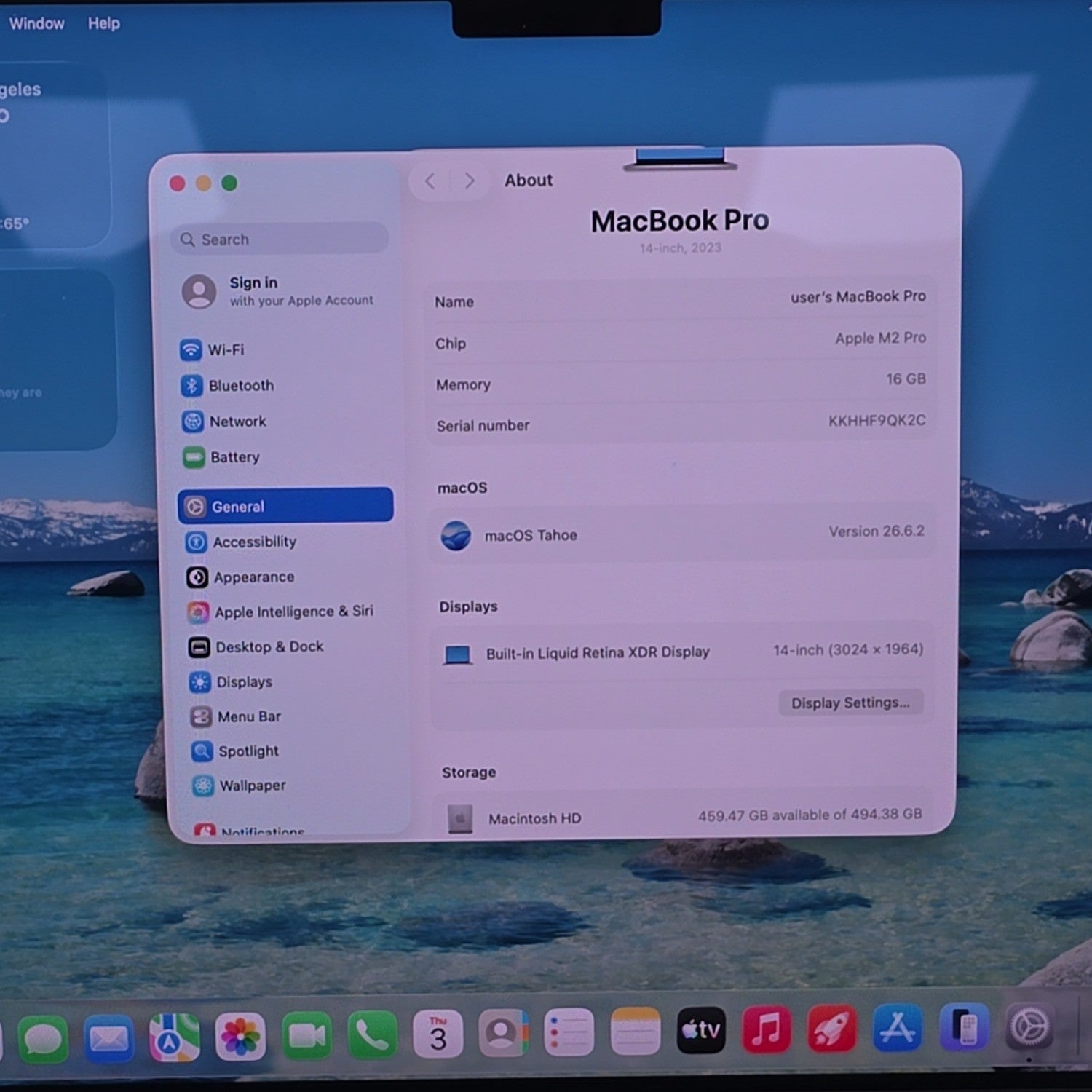1092x1092 pixels.
Task: Launch App Store from the Dock
Action: 898,1028
